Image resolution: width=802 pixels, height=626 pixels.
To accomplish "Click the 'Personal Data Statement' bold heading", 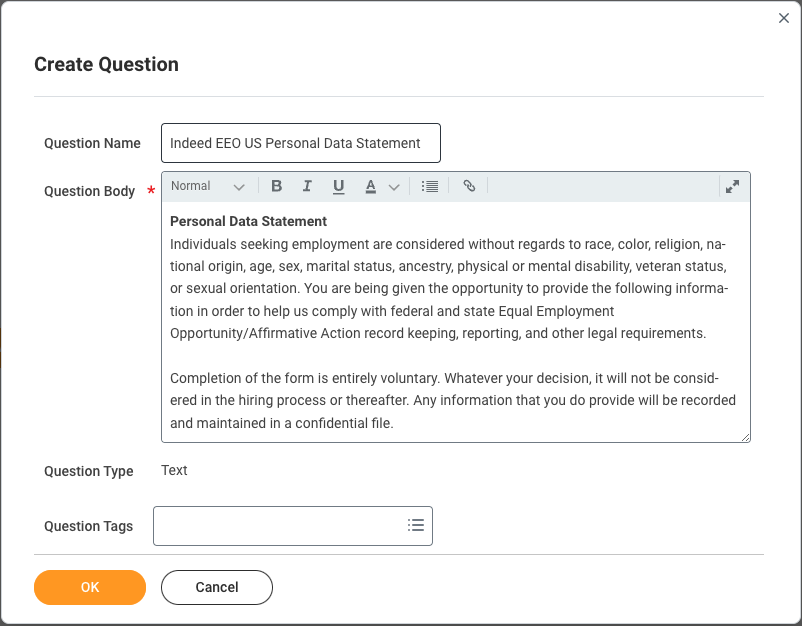I will tap(248, 221).
